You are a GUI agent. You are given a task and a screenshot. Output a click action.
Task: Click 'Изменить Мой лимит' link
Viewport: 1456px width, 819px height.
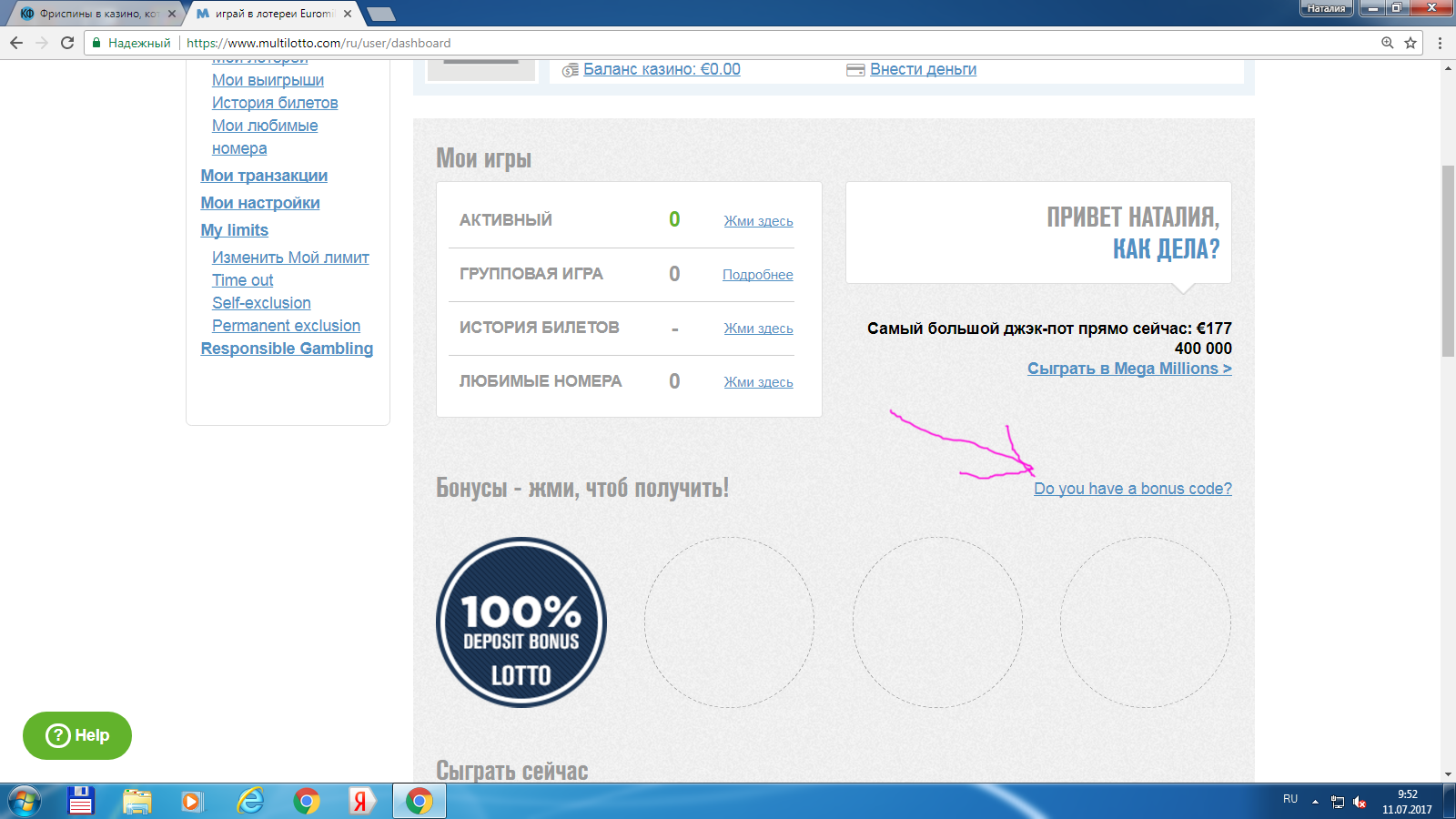tap(290, 258)
